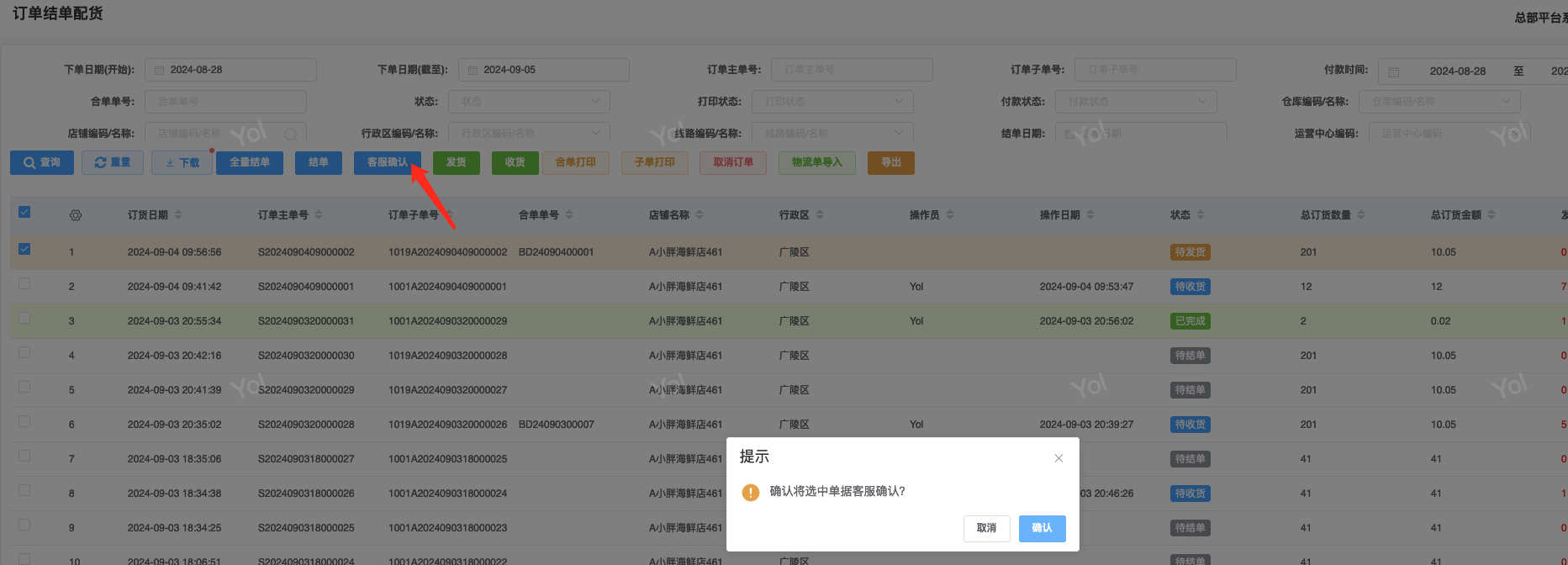Click 取消 in the prompt dialog

tap(986, 528)
